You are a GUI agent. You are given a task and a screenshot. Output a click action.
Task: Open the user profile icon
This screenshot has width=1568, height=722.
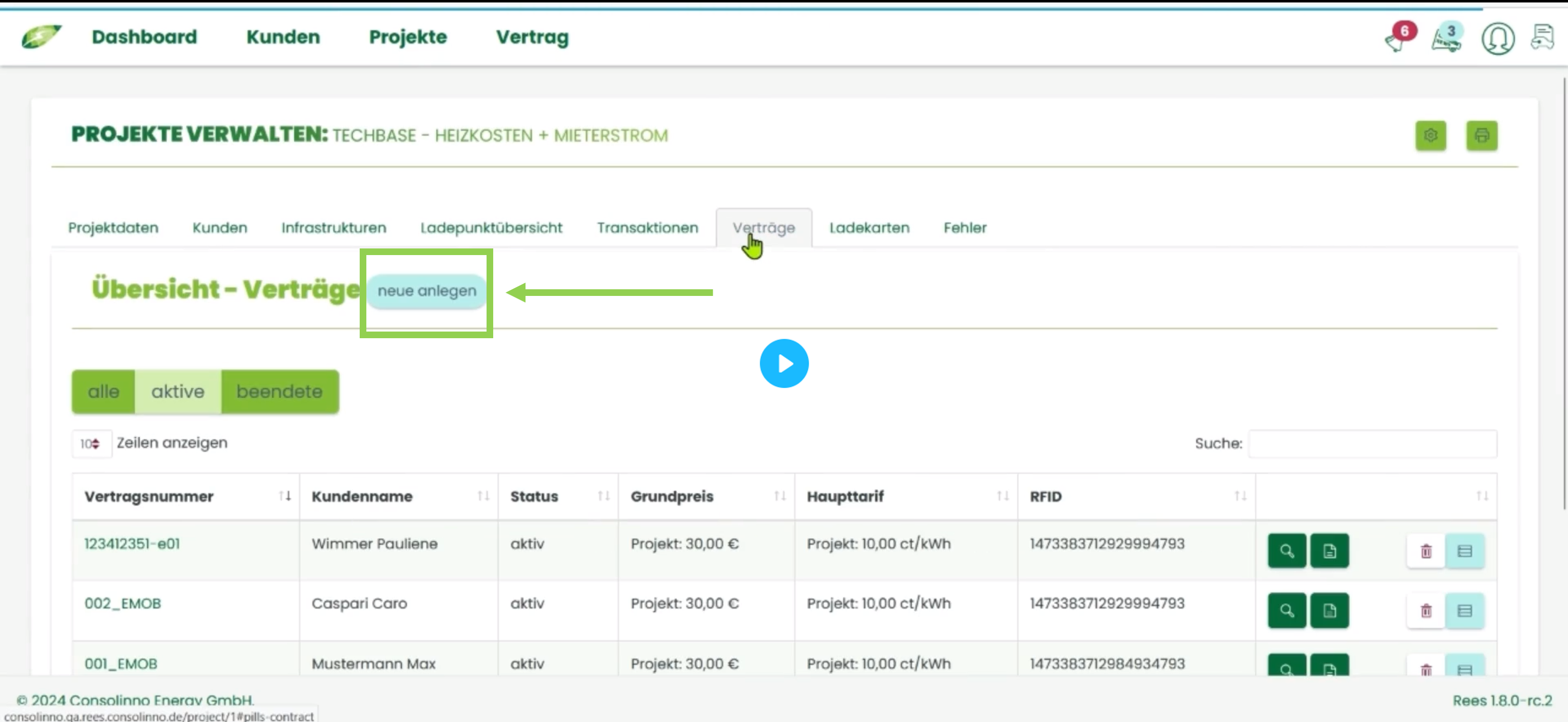click(1497, 38)
